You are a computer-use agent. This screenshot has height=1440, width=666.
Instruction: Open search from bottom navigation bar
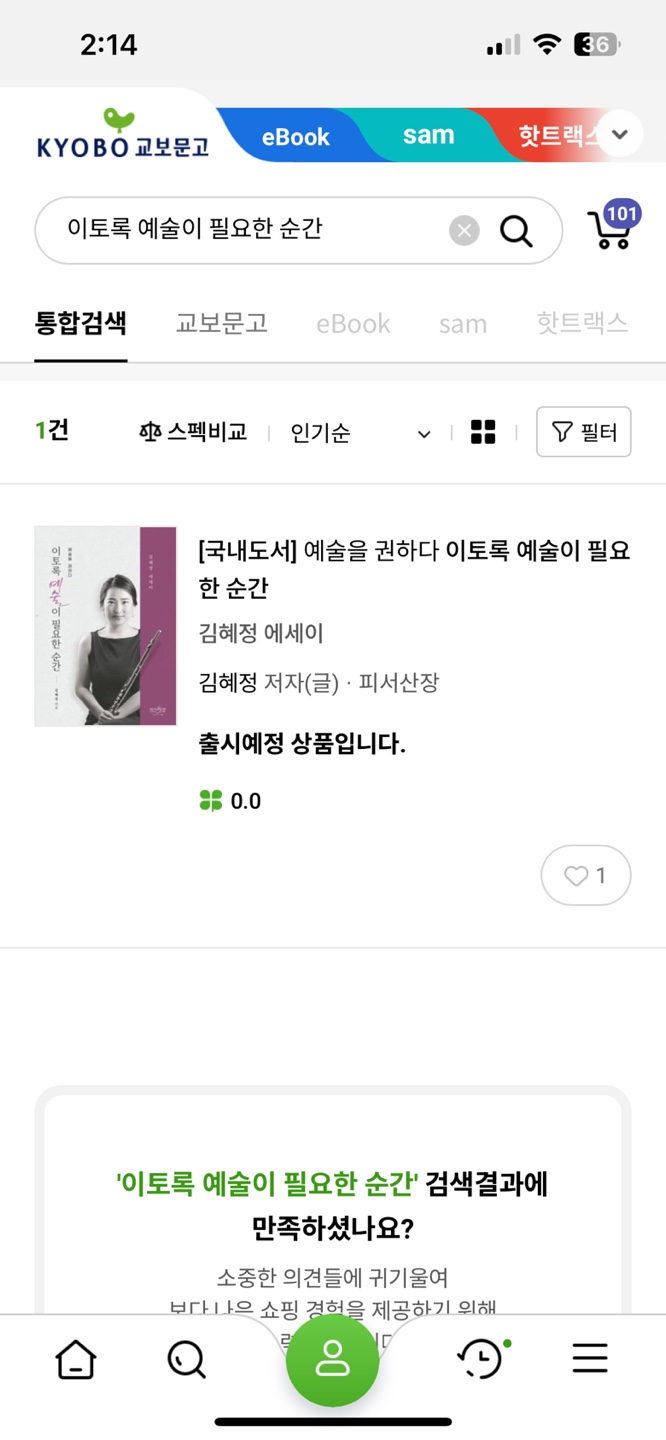pyautogui.click(x=186, y=1359)
